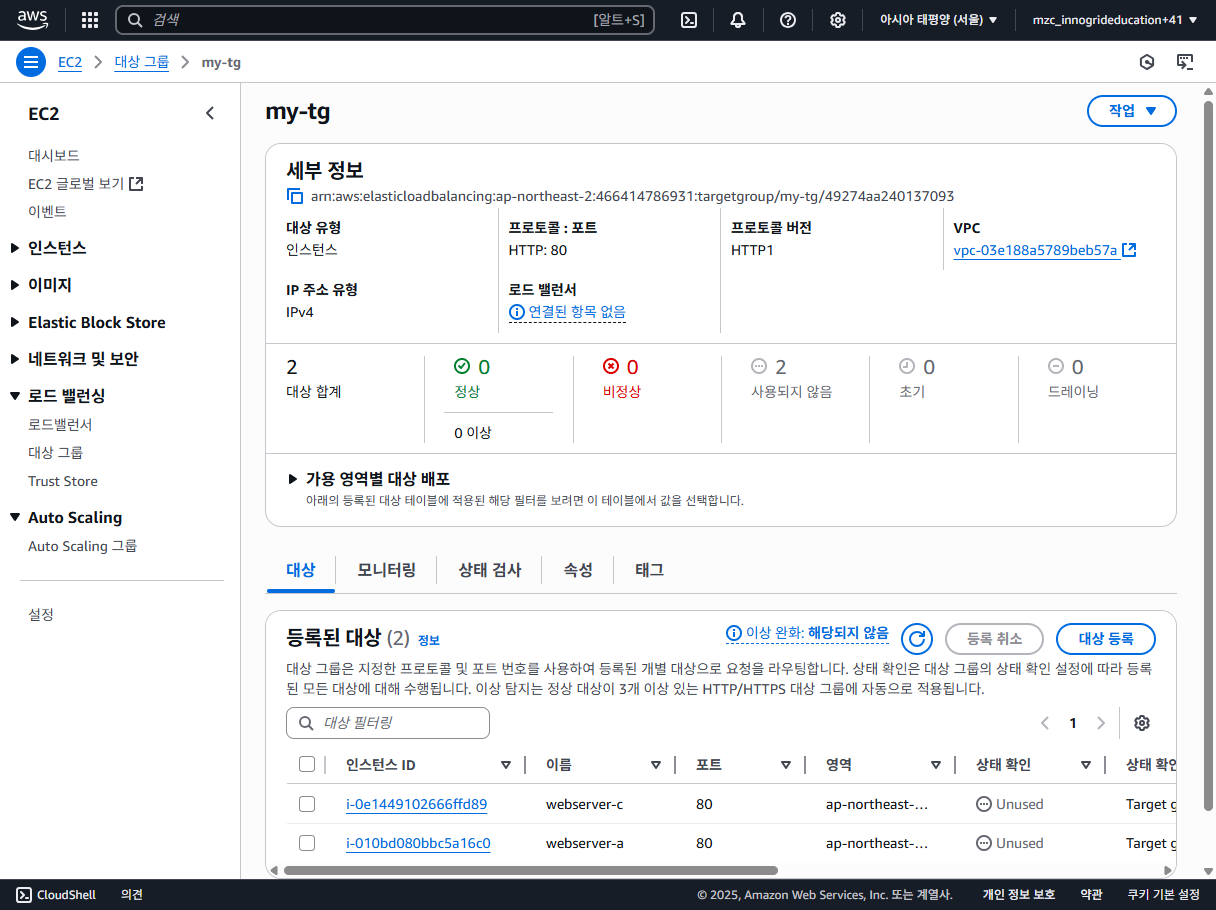Screen dimensions: 1216x910
Task: Open the tutorials panel icon in breadcrumb bar
Action: 1185,62
